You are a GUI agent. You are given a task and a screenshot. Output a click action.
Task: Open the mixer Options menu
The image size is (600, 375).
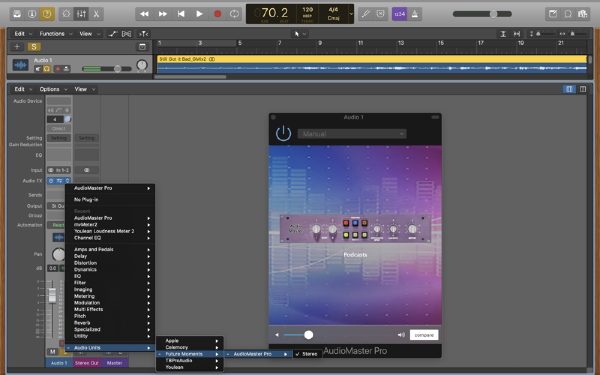[x=53, y=89]
